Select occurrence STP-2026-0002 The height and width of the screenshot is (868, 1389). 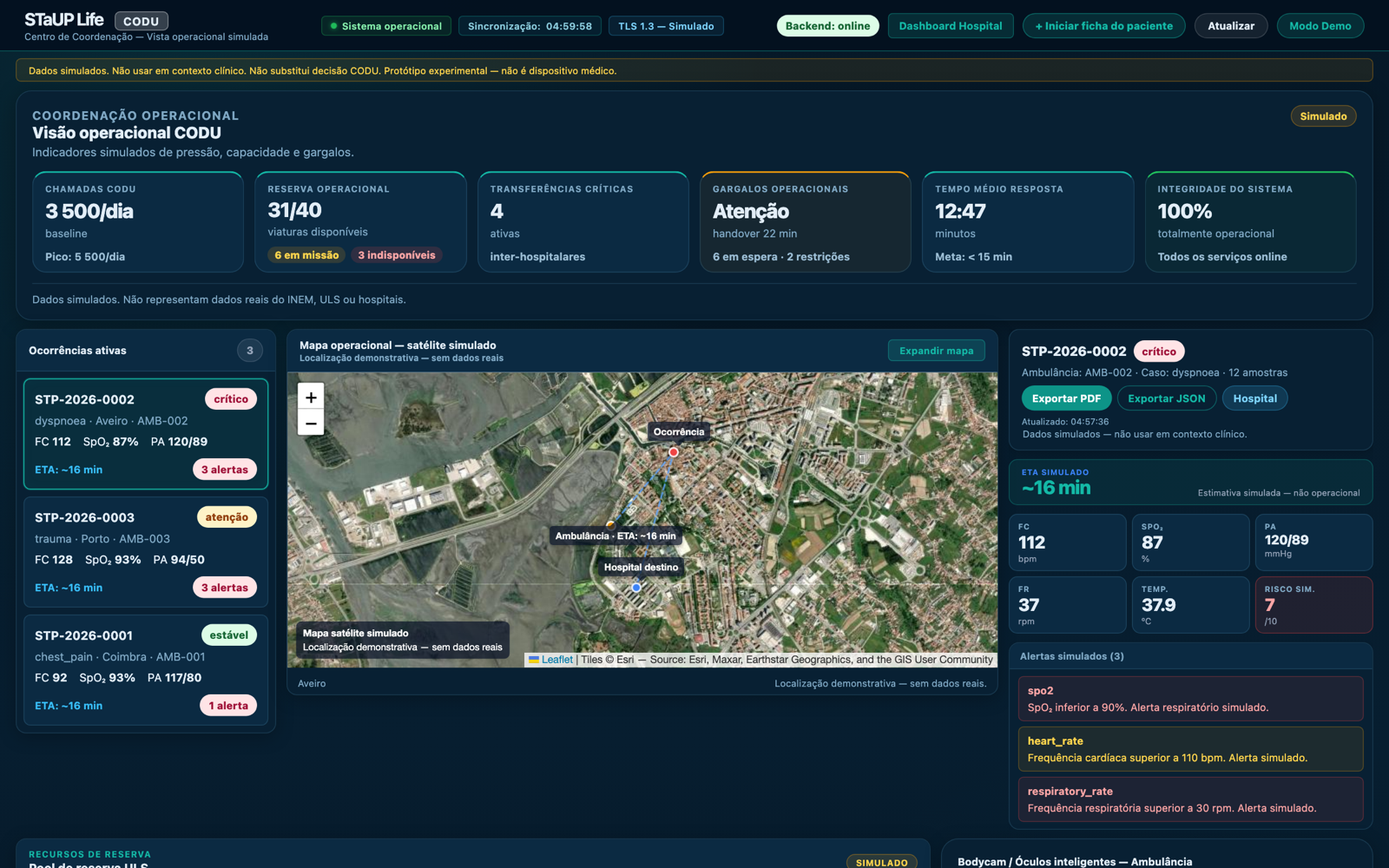point(146,434)
